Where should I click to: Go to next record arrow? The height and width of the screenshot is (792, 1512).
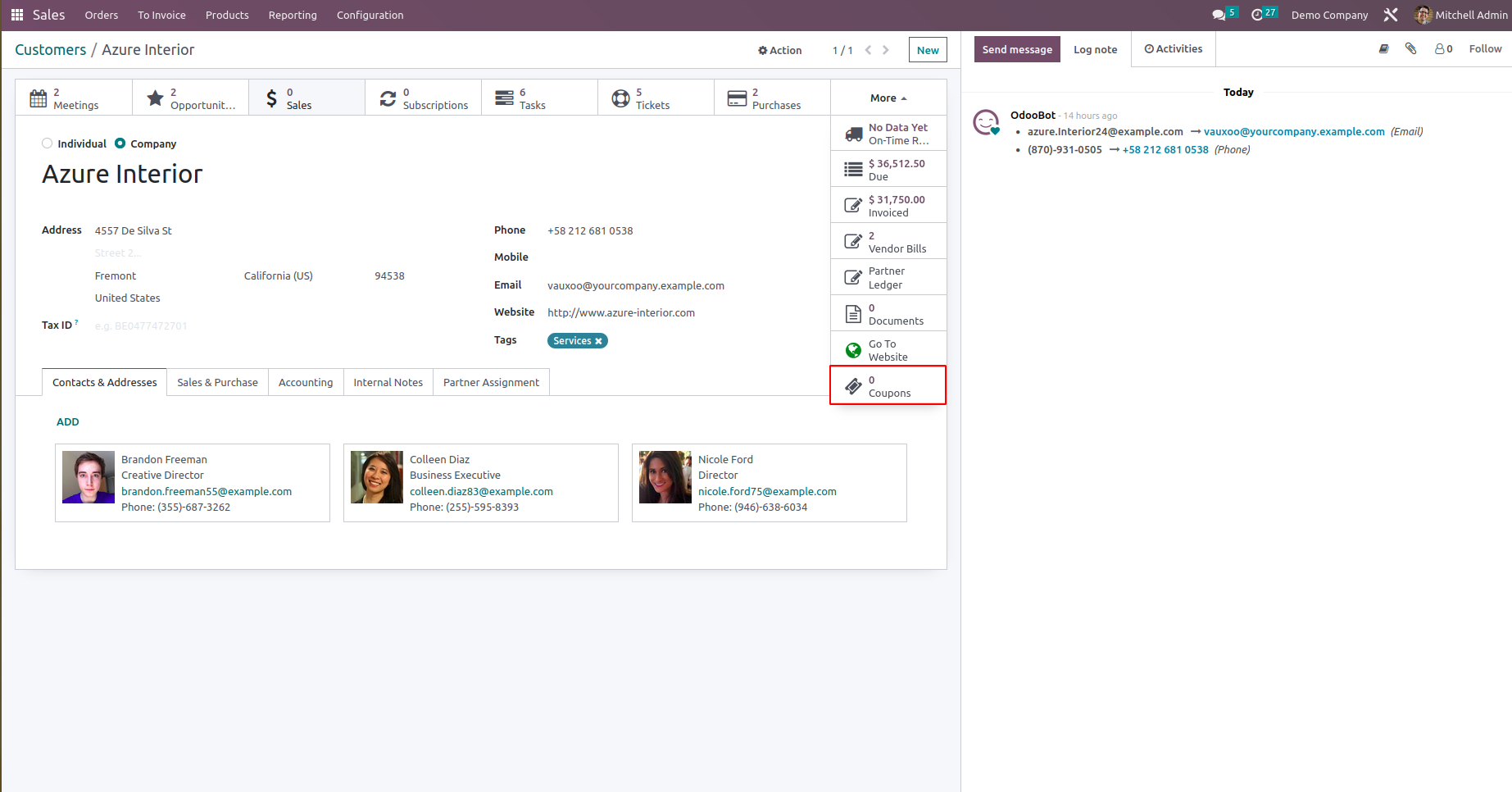coord(886,50)
